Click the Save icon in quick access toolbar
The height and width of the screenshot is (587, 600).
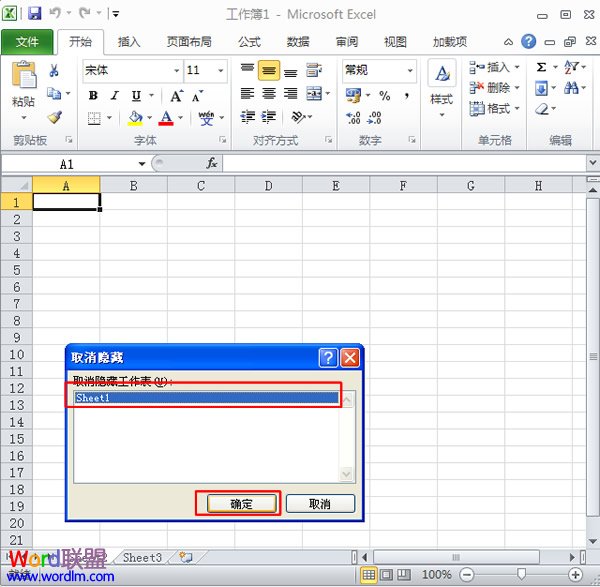click(34, 14)
